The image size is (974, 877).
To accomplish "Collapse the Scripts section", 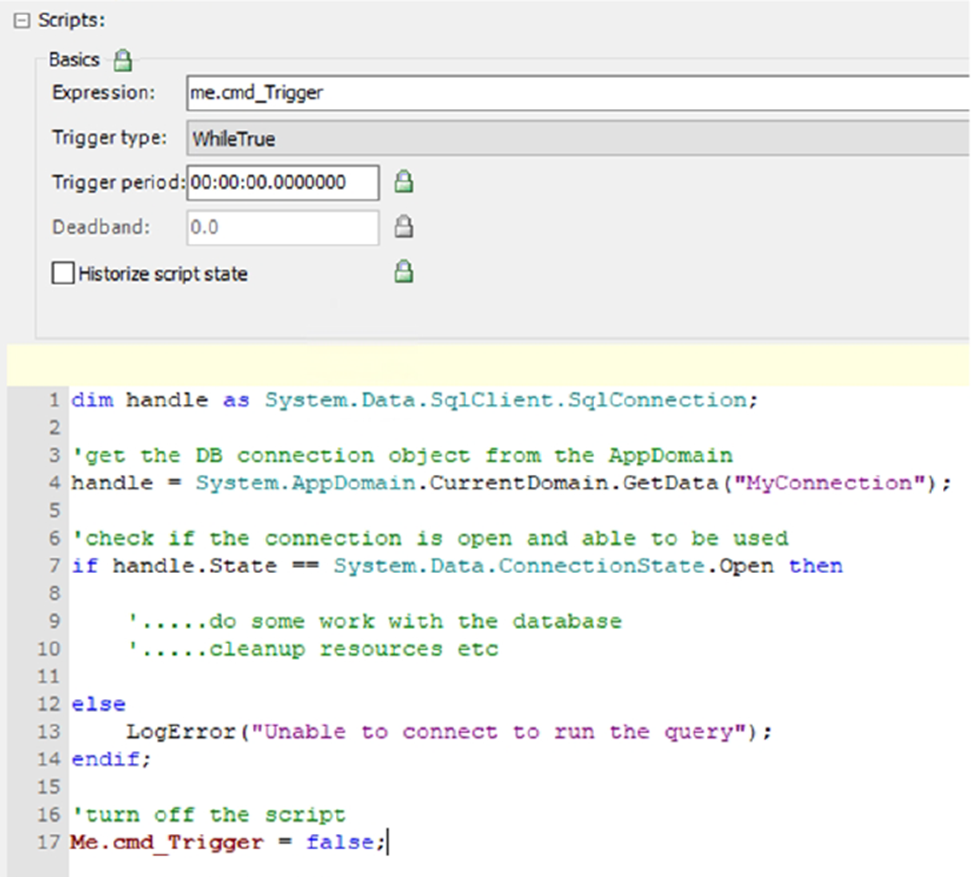I will coord(22,20).
